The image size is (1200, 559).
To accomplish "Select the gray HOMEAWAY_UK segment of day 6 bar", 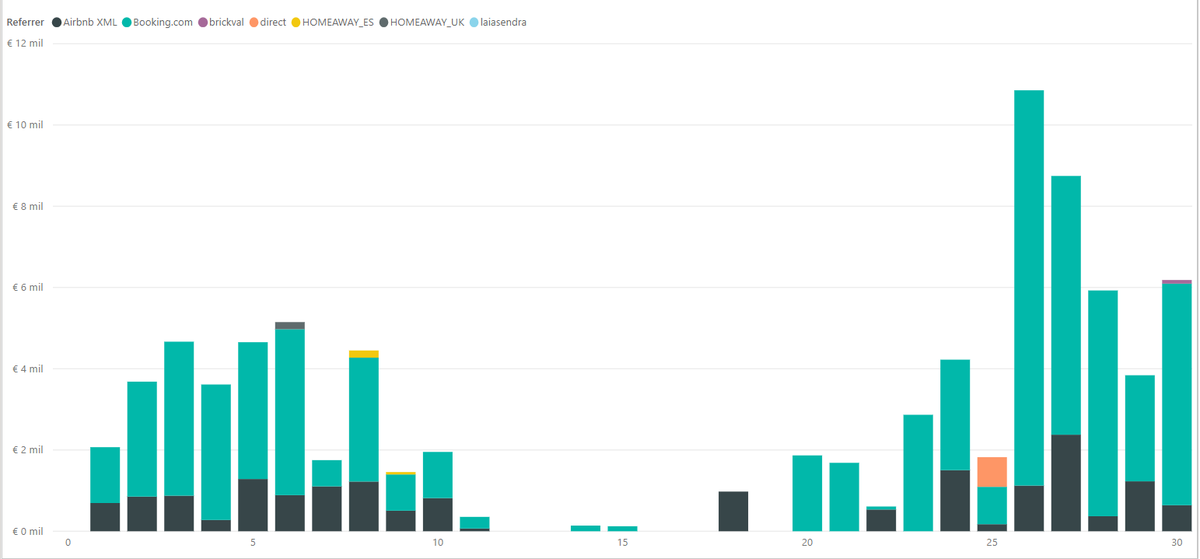I will [289, 325].
